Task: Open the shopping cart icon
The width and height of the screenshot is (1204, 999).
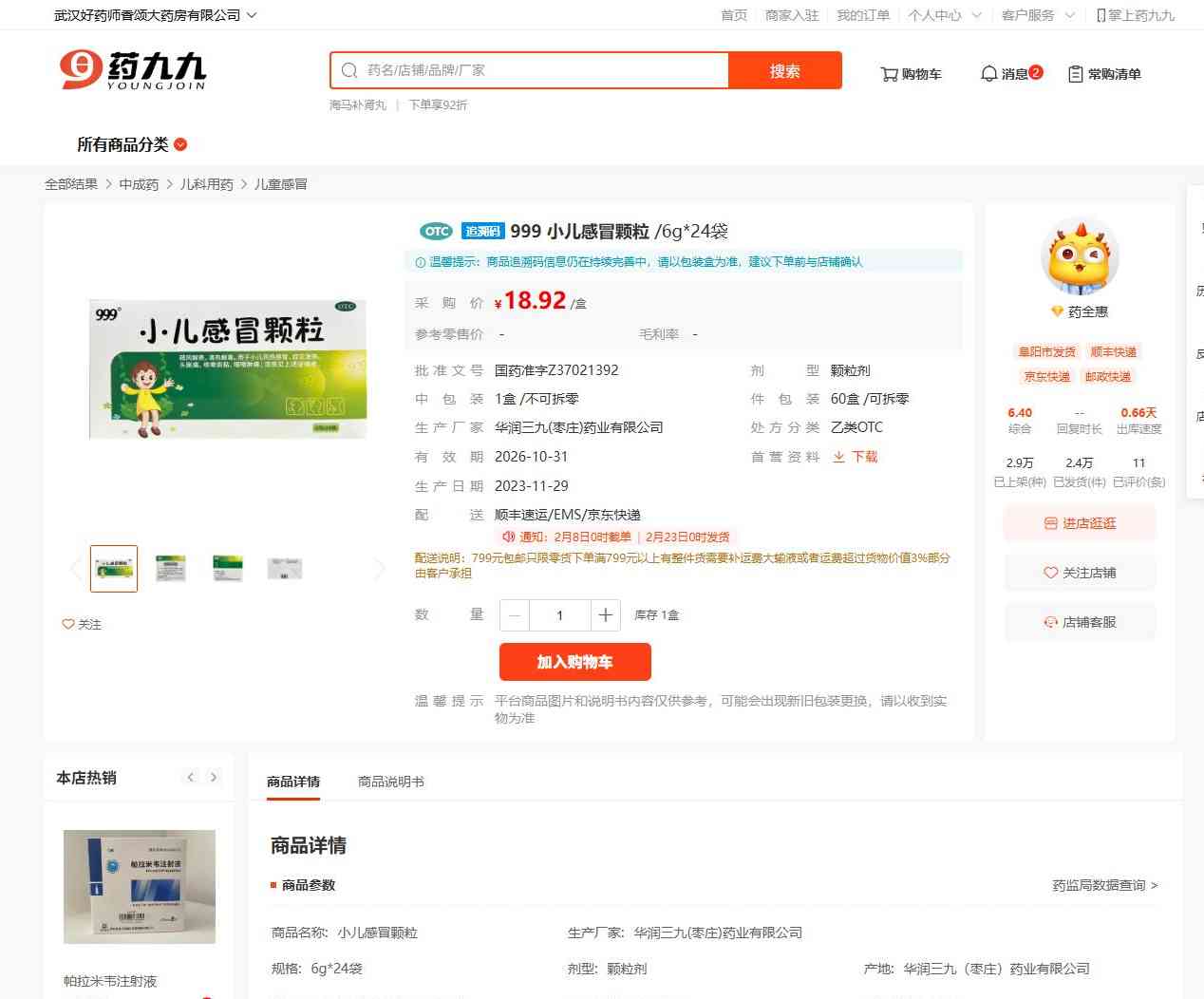Action: [889, 74]
